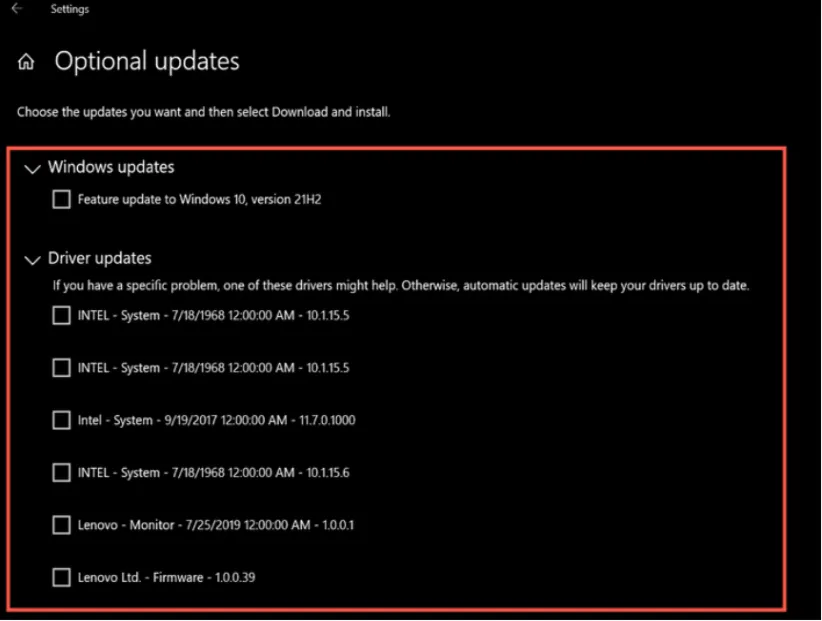Screen dimensions: 822x621
Task: Click the INTEL System 10.1.15.6 driver label
Action: pos(213,472)
